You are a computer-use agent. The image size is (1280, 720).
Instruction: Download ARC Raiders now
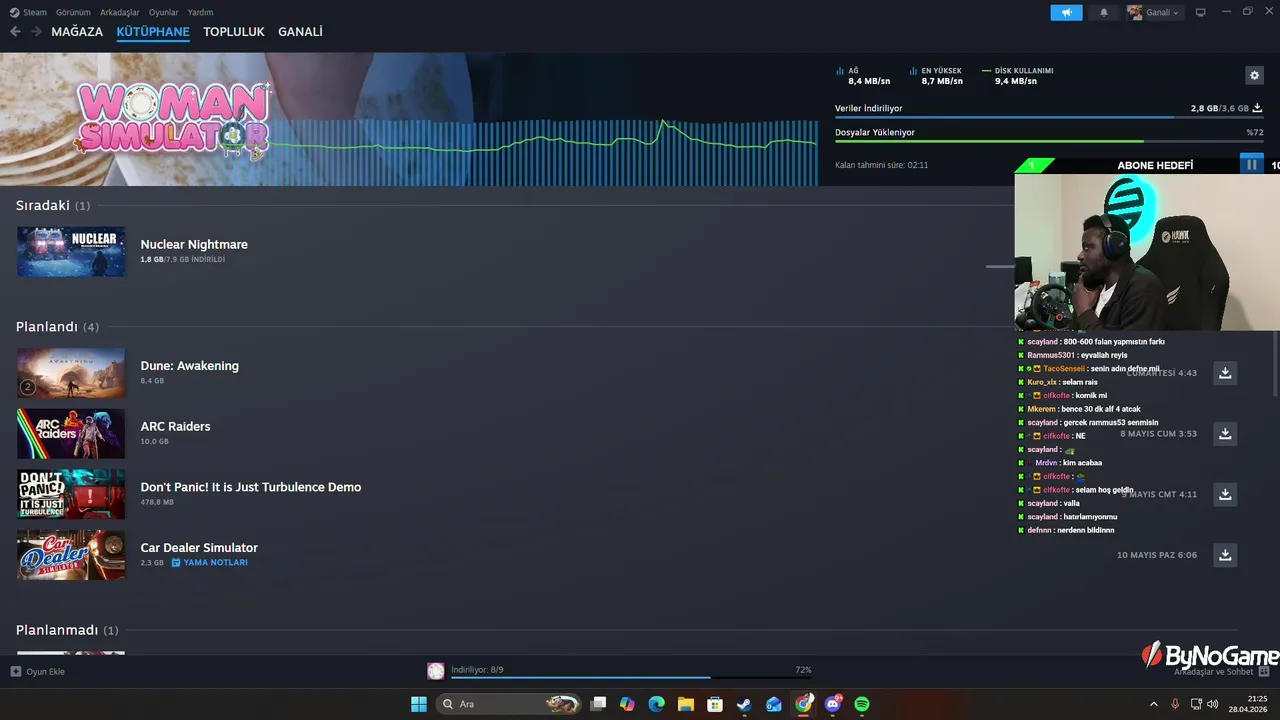click(1225, 434)
